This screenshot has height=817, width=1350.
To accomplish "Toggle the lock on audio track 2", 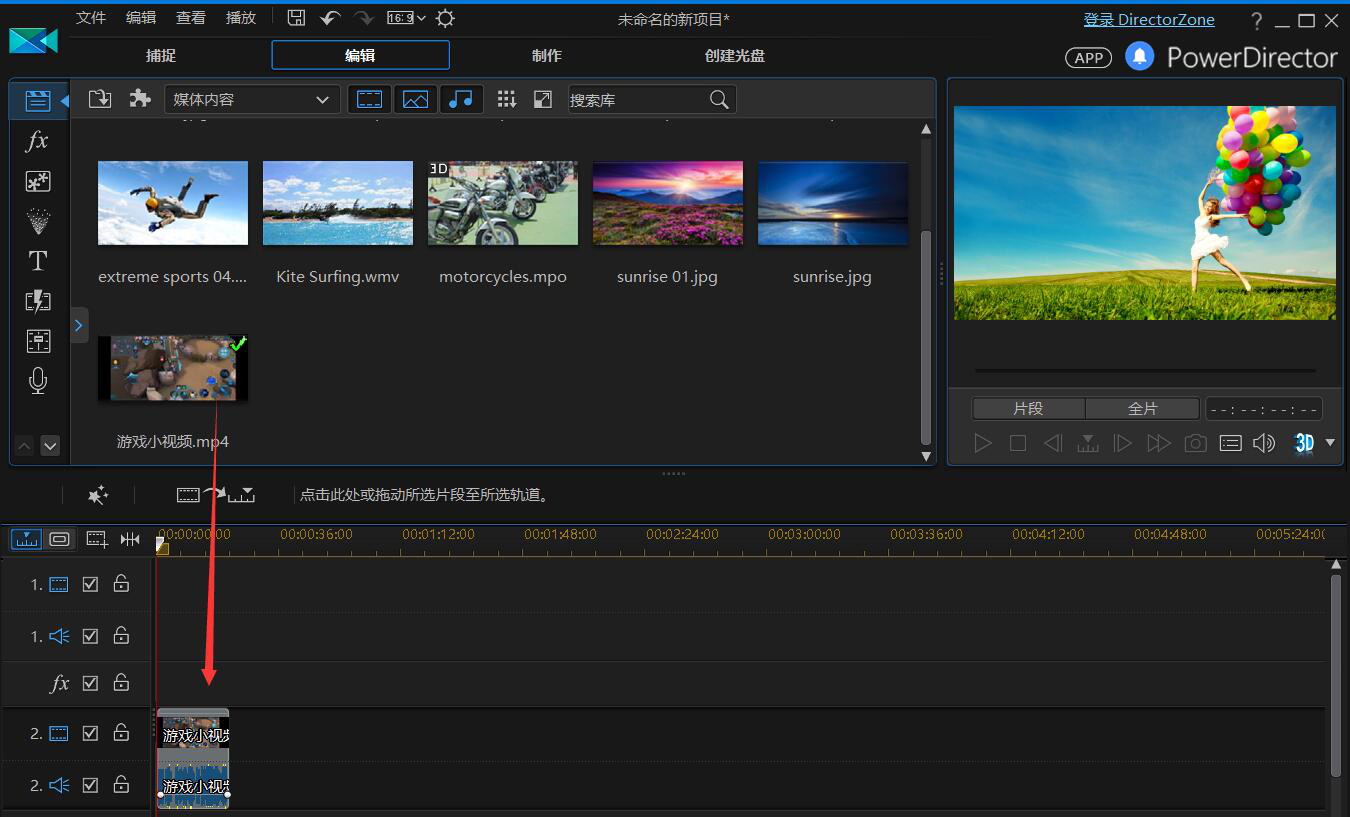I will (121, 785).
